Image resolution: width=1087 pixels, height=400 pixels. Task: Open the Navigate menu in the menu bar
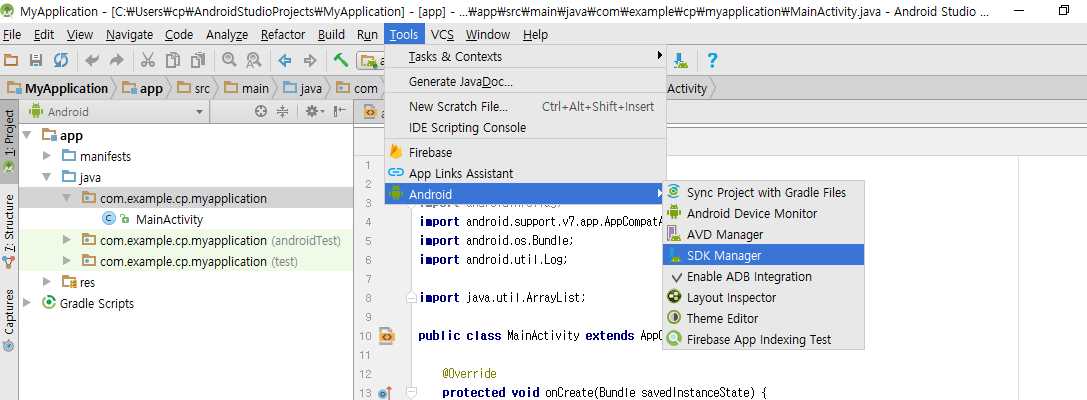pyautogui.click(x=130, y=35)
